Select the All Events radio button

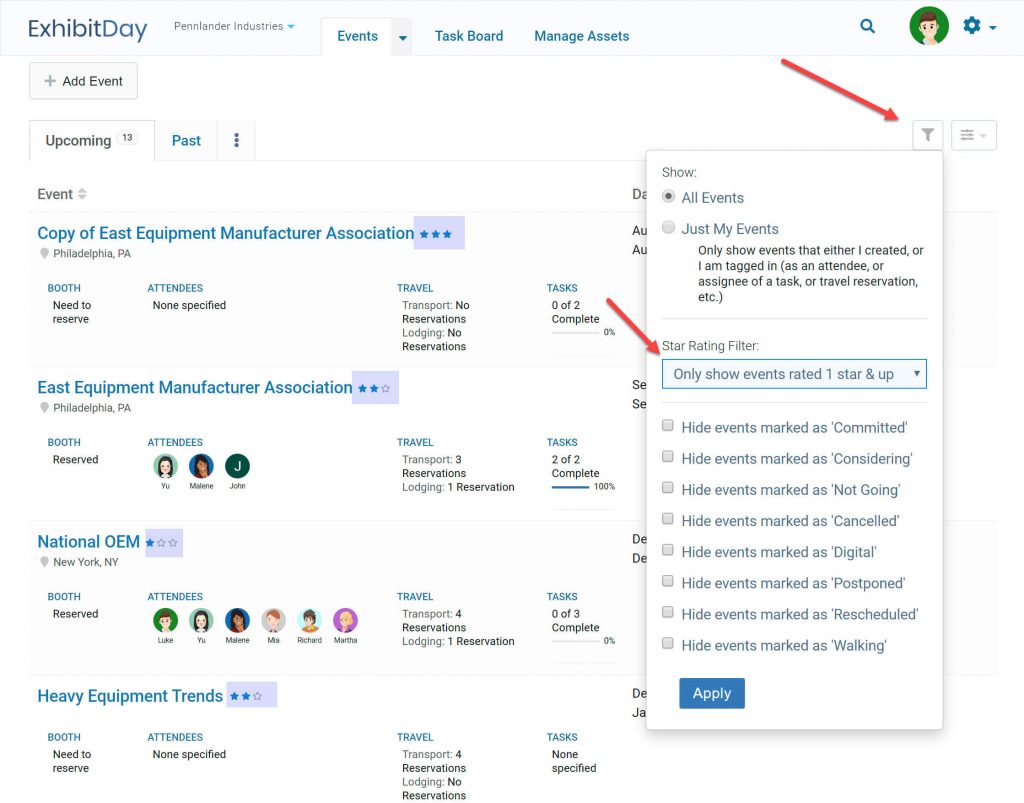pos(668,198)
